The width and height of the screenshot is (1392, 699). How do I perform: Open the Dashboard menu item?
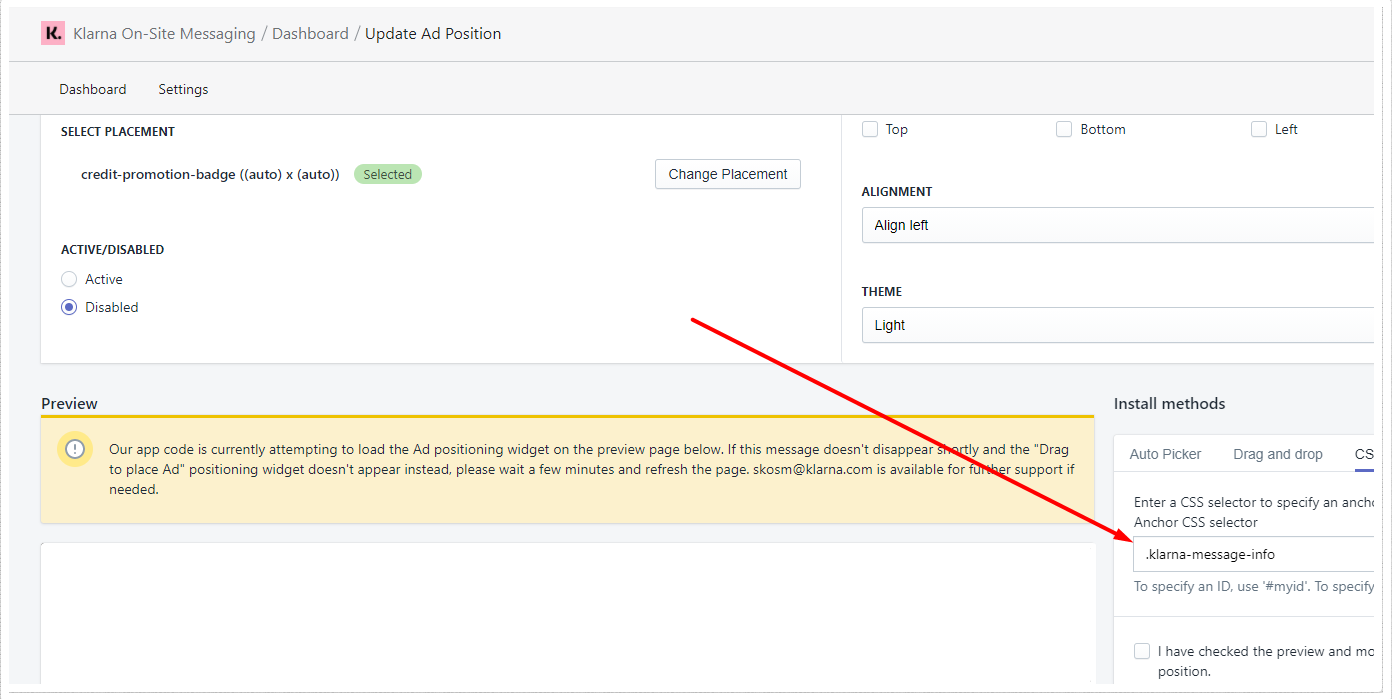tap(93, 89)
